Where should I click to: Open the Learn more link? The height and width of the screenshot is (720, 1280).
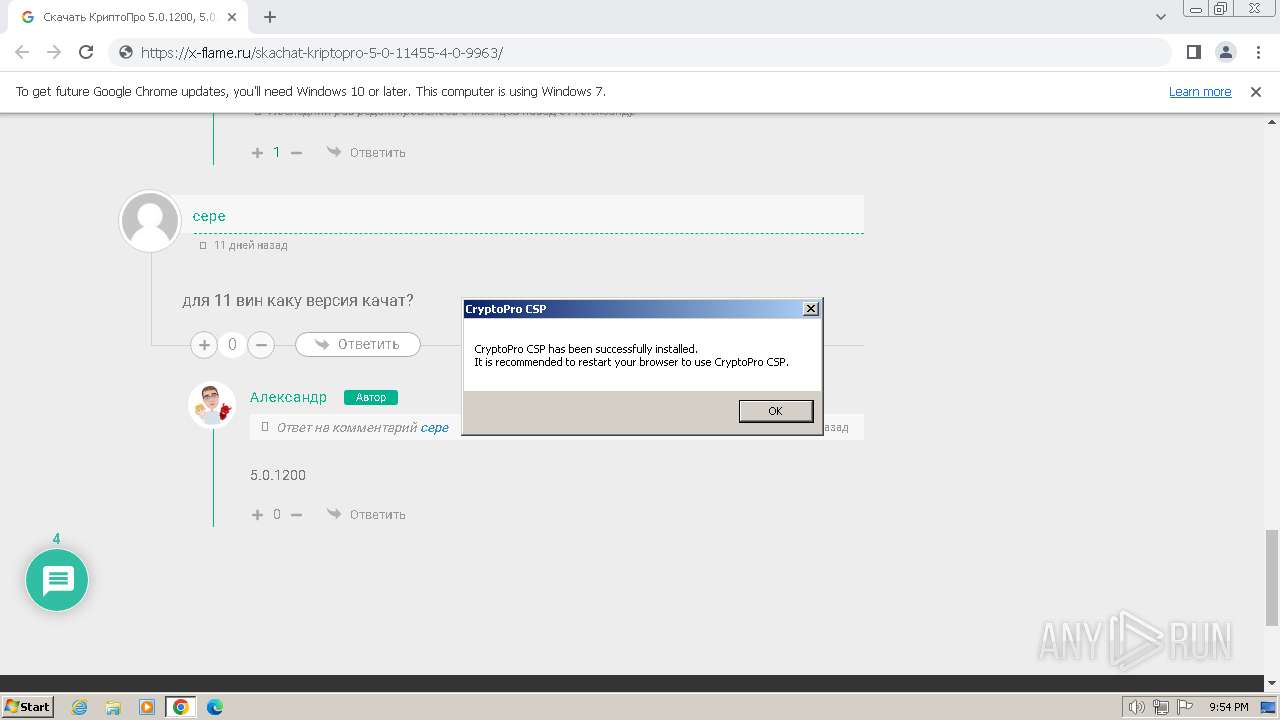(1200, 91)
